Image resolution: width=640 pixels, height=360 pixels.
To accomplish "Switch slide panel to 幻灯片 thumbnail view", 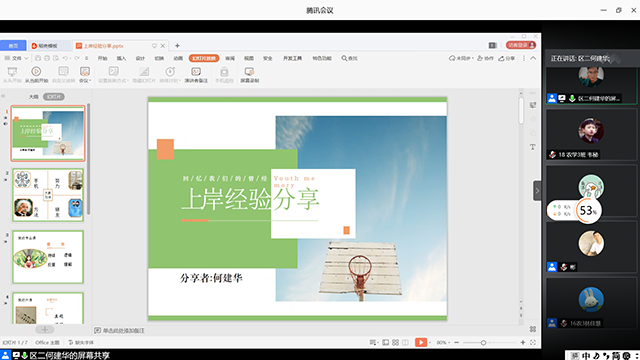I will click(54, 97).
